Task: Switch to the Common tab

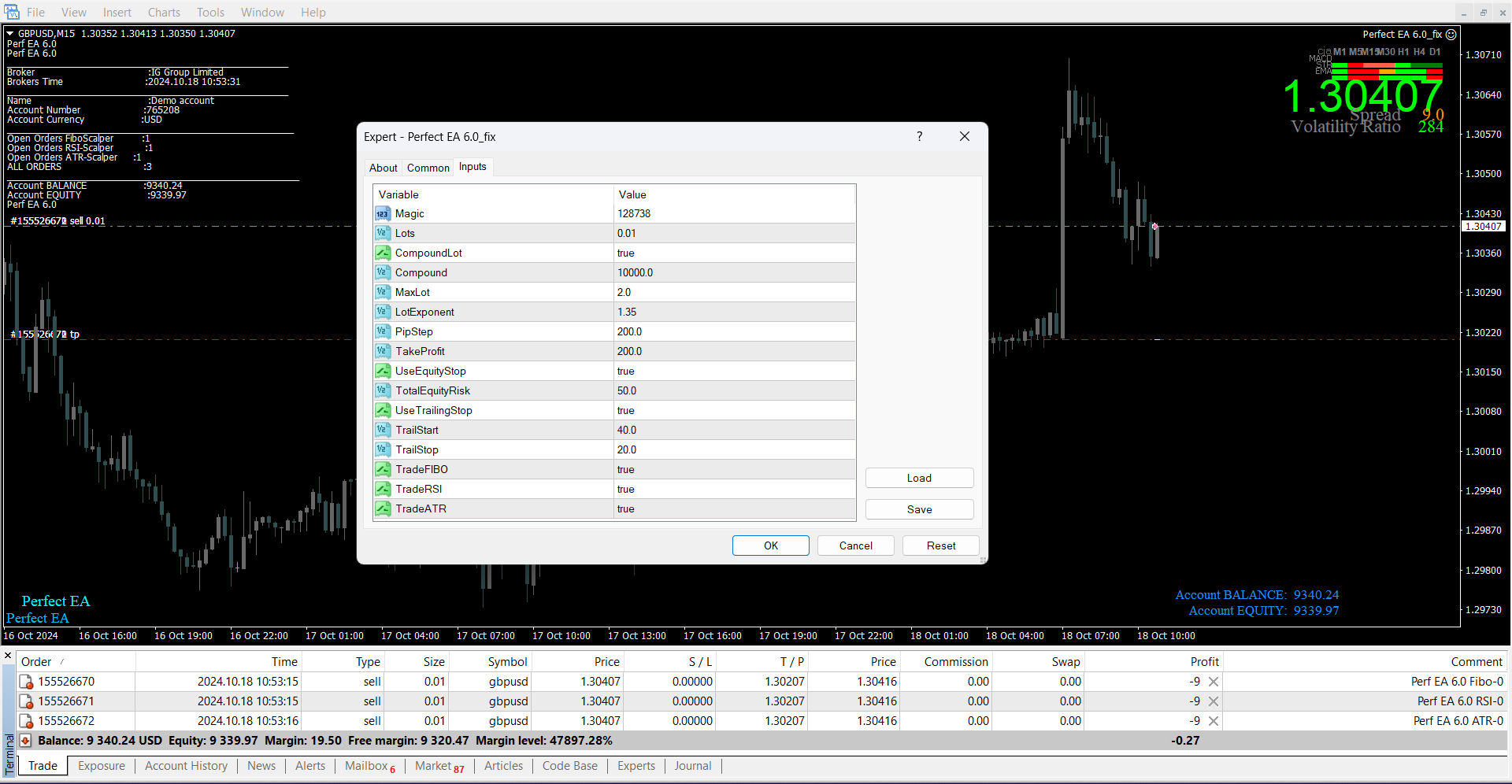Action: tap(428, 168)
